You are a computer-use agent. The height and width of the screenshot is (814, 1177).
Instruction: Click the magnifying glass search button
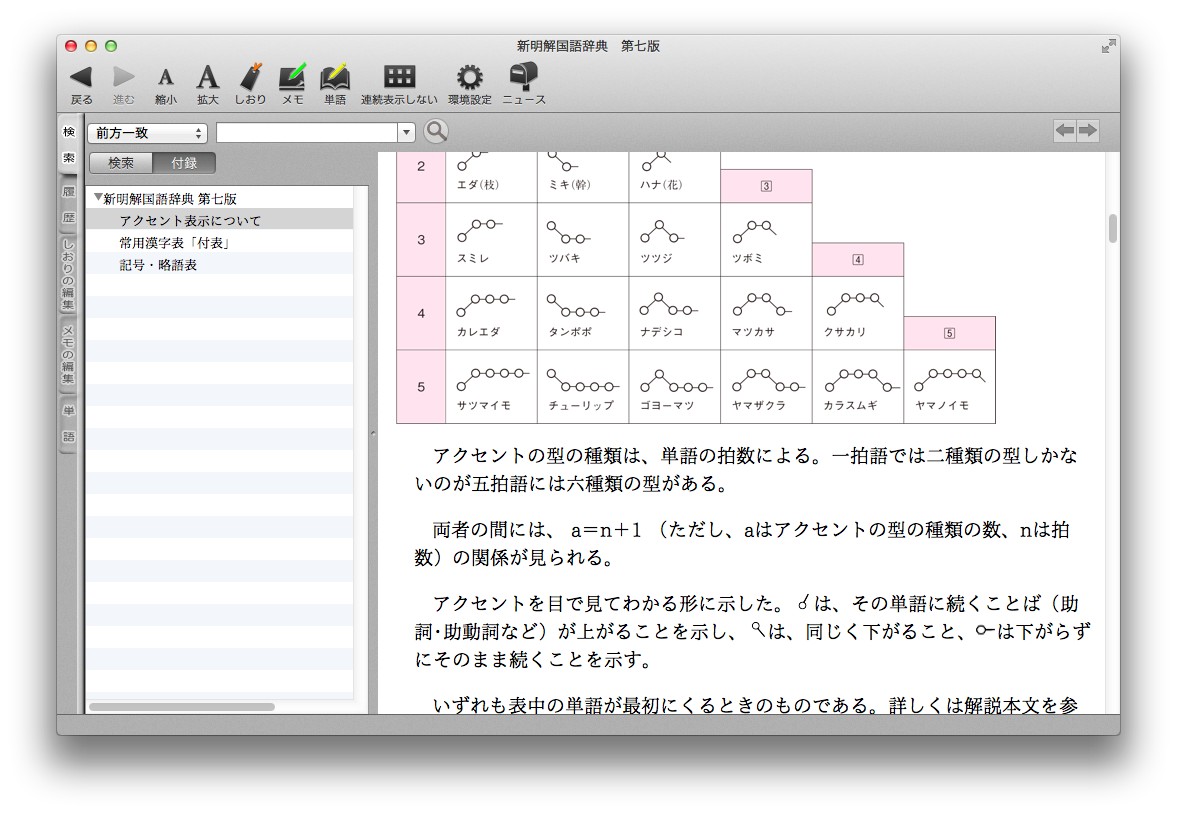(x=436, y=131)
